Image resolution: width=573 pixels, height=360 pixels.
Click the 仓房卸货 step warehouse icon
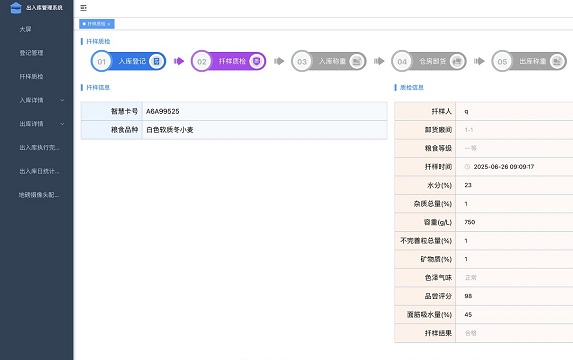[457, 61]
